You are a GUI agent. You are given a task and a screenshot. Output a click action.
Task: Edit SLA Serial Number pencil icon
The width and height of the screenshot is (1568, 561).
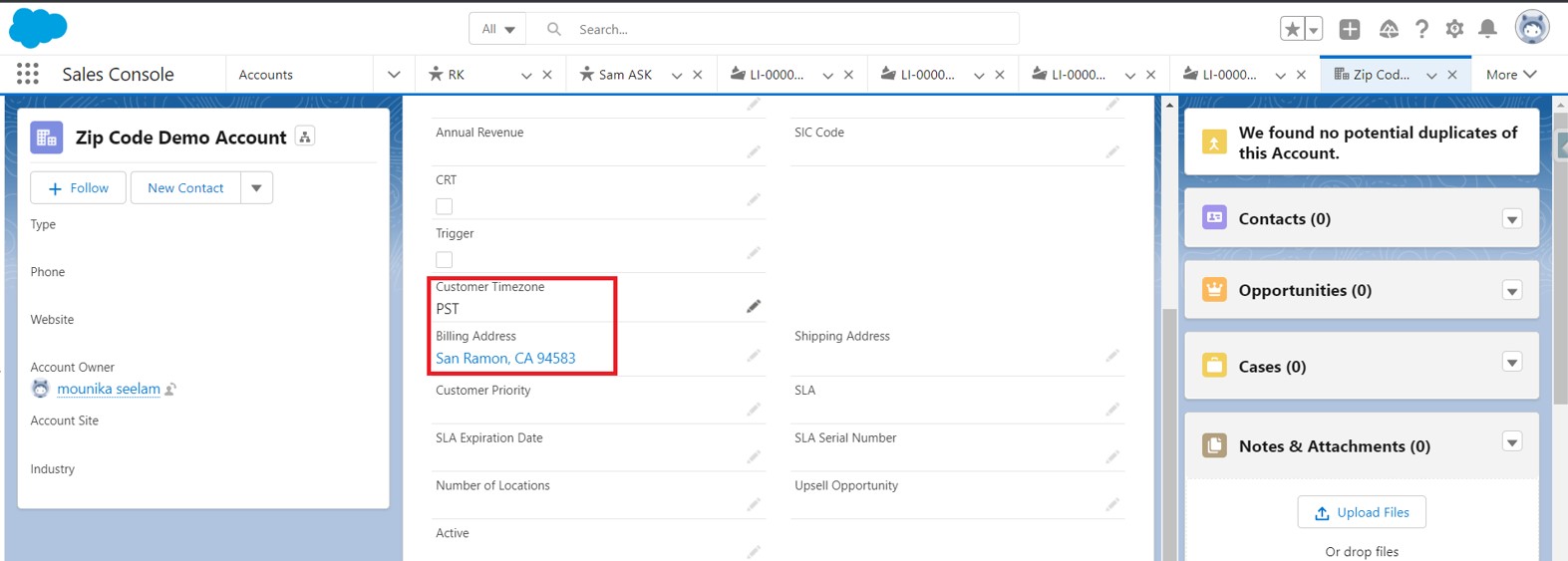pyautogui.click(x=1112, y=457)
